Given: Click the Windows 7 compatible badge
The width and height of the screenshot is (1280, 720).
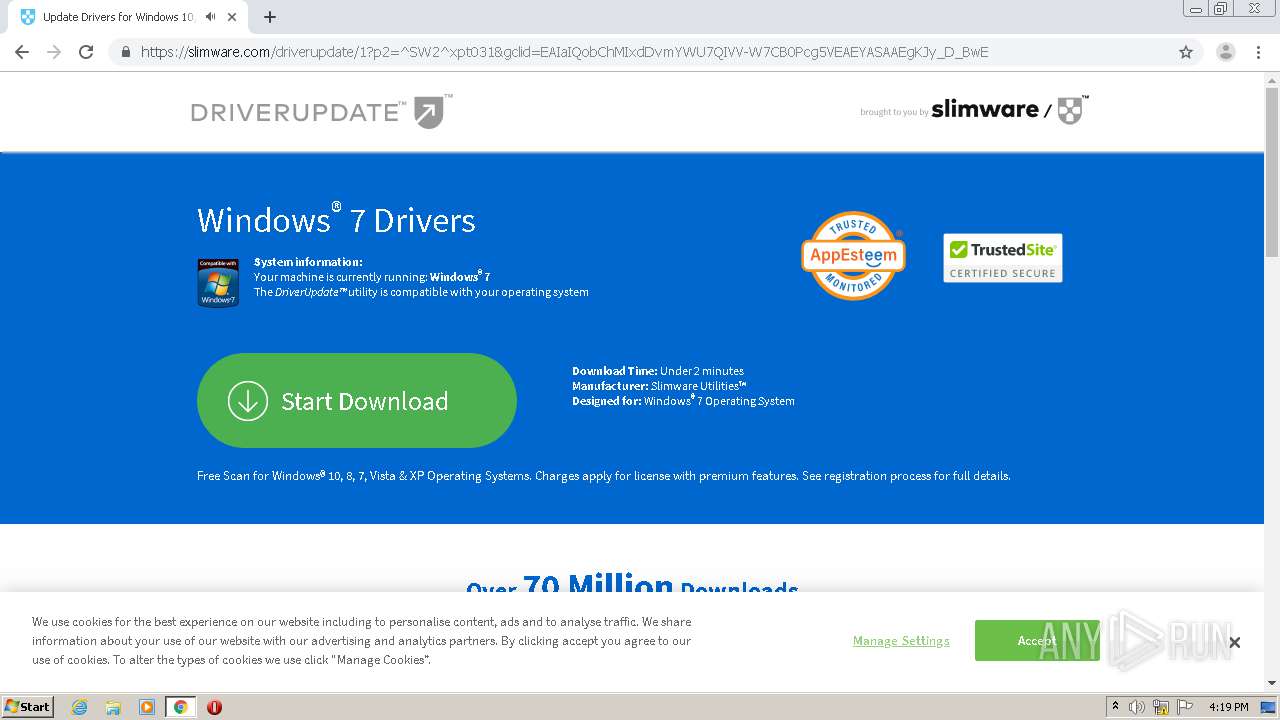Looking at the screenshot, I should pyautogui.click(x=218, y=282).
